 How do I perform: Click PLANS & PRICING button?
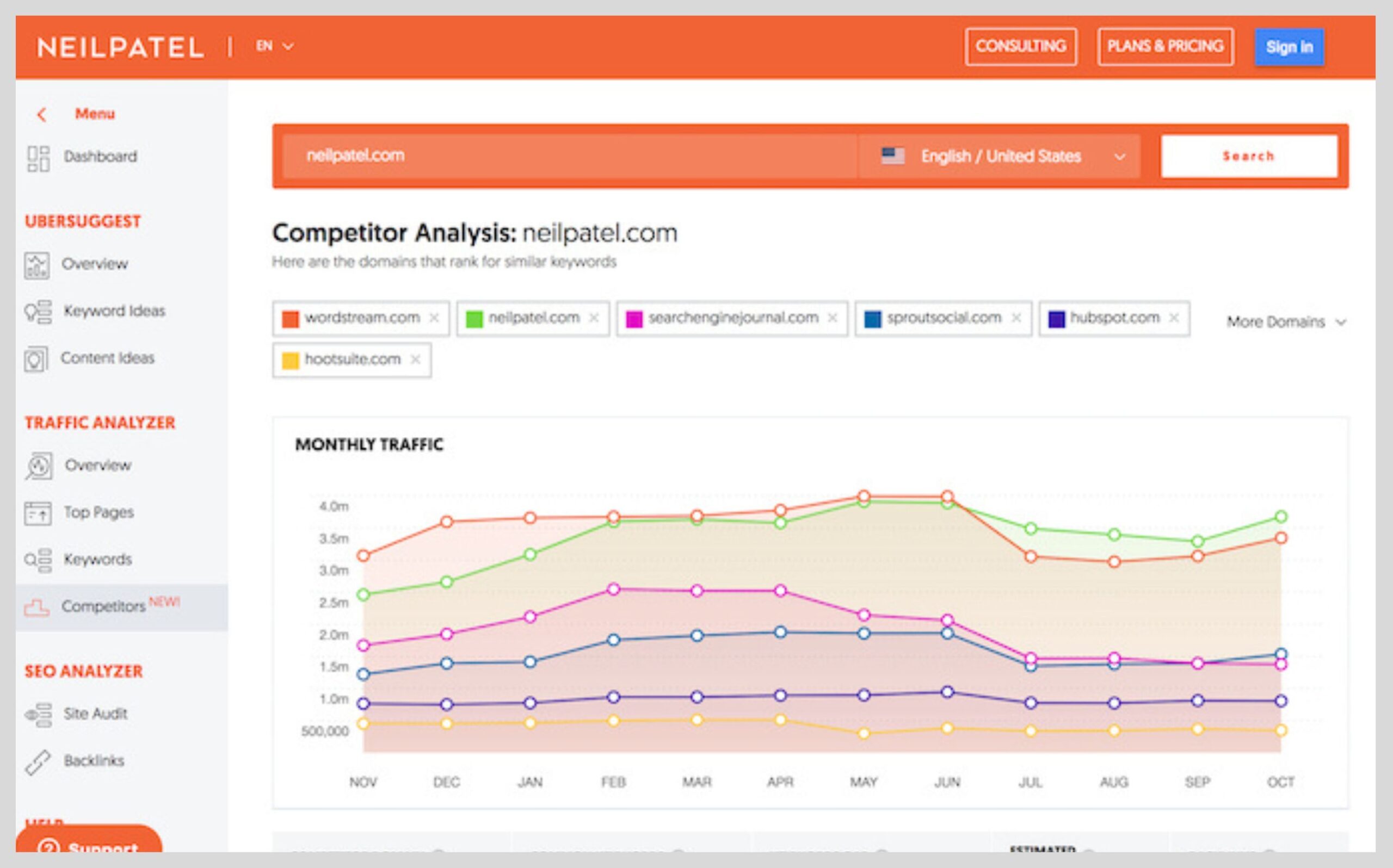1165,47
